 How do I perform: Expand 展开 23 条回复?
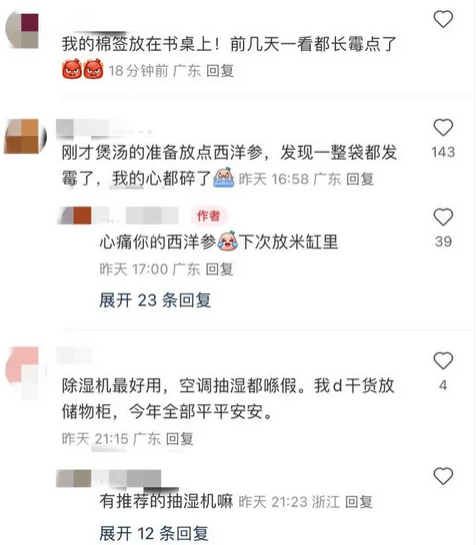click(155, 300)
